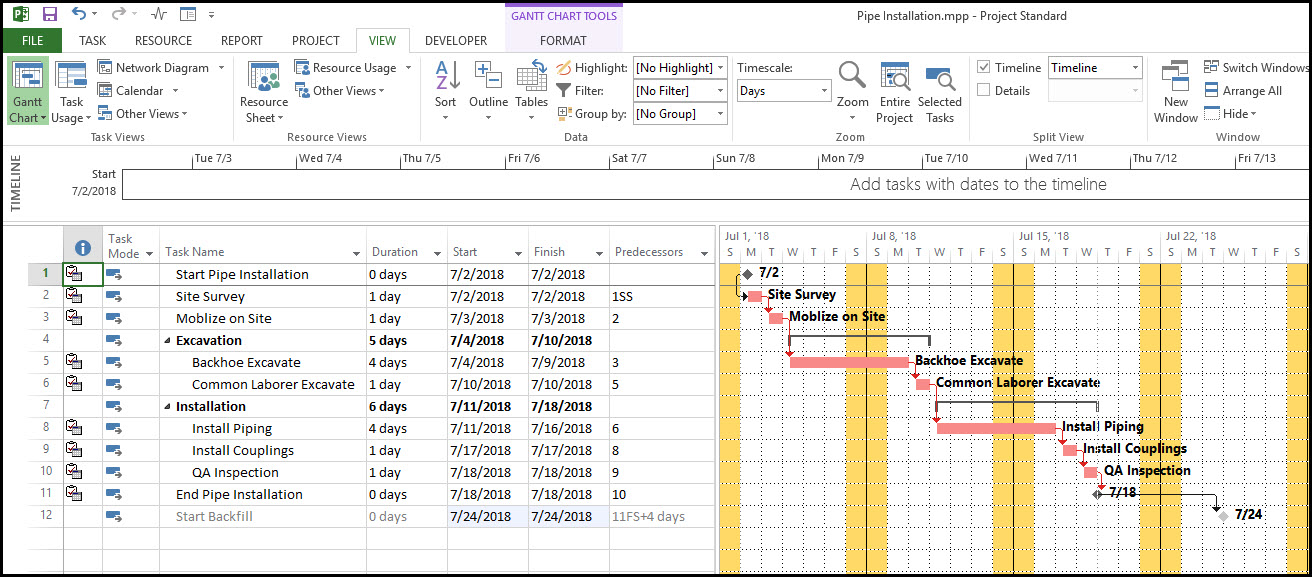Enable the Details checkbox
The image size is (1312, 577).
pos(984,91)
